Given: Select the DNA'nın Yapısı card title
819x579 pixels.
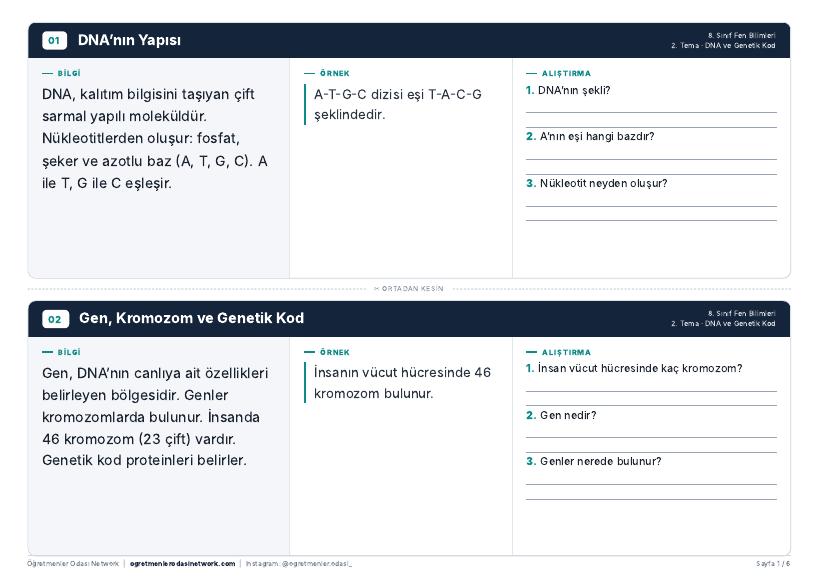Looking at the screenshot, I should coord(129,40).
